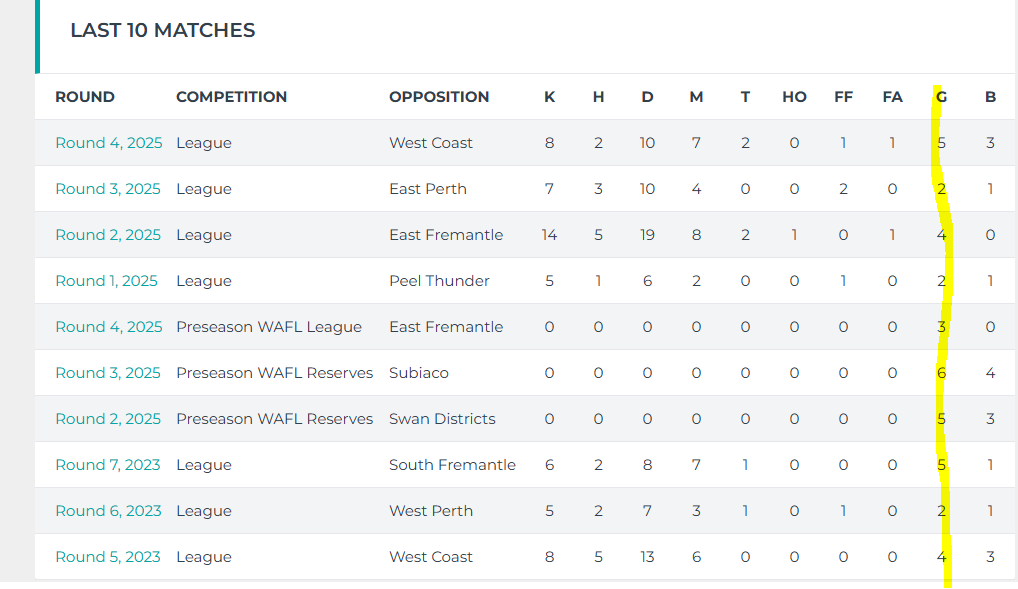
Task: Click the FF free kicks for header
Action: [843, 97]
